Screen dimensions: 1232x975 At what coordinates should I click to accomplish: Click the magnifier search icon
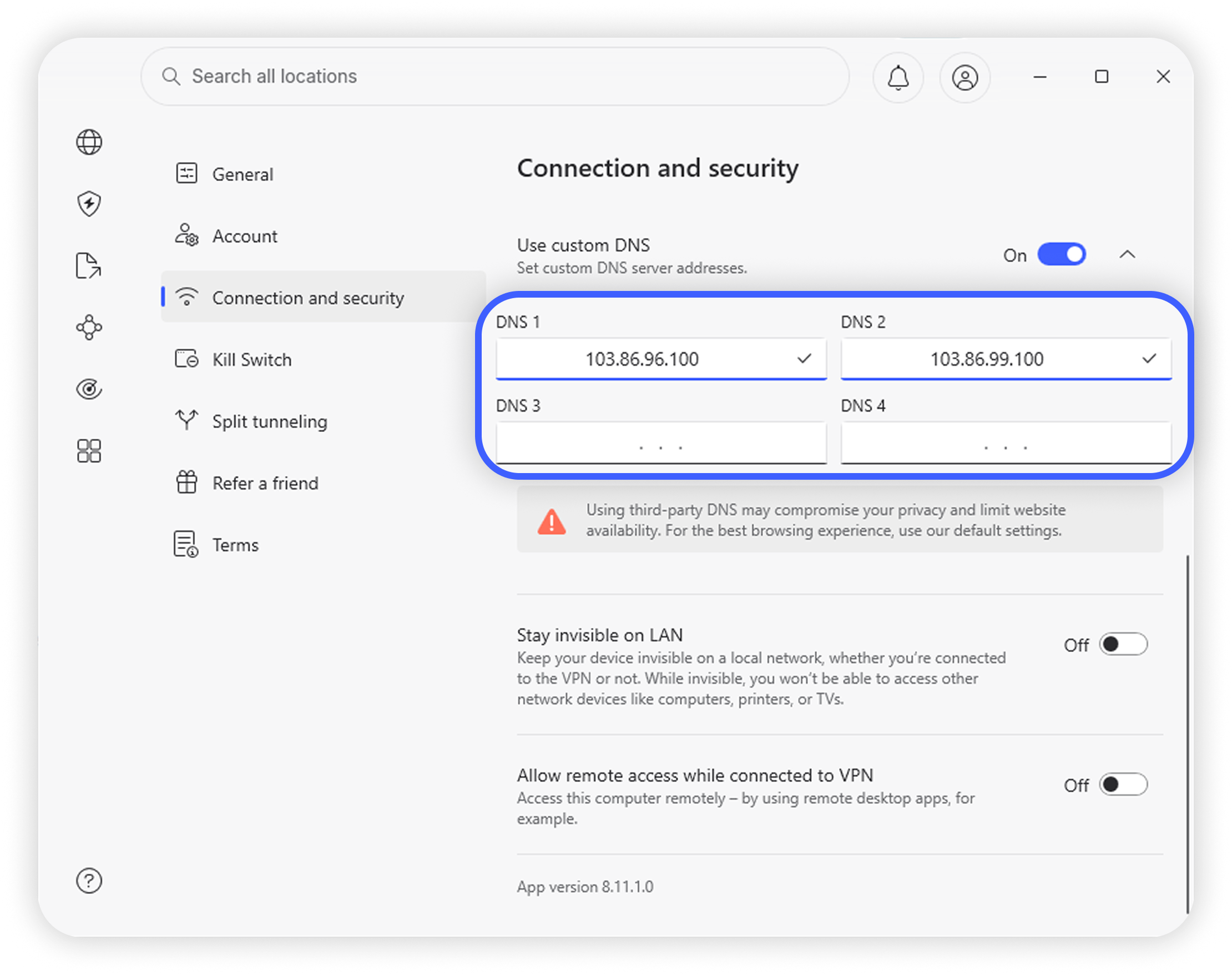[170, 76]
